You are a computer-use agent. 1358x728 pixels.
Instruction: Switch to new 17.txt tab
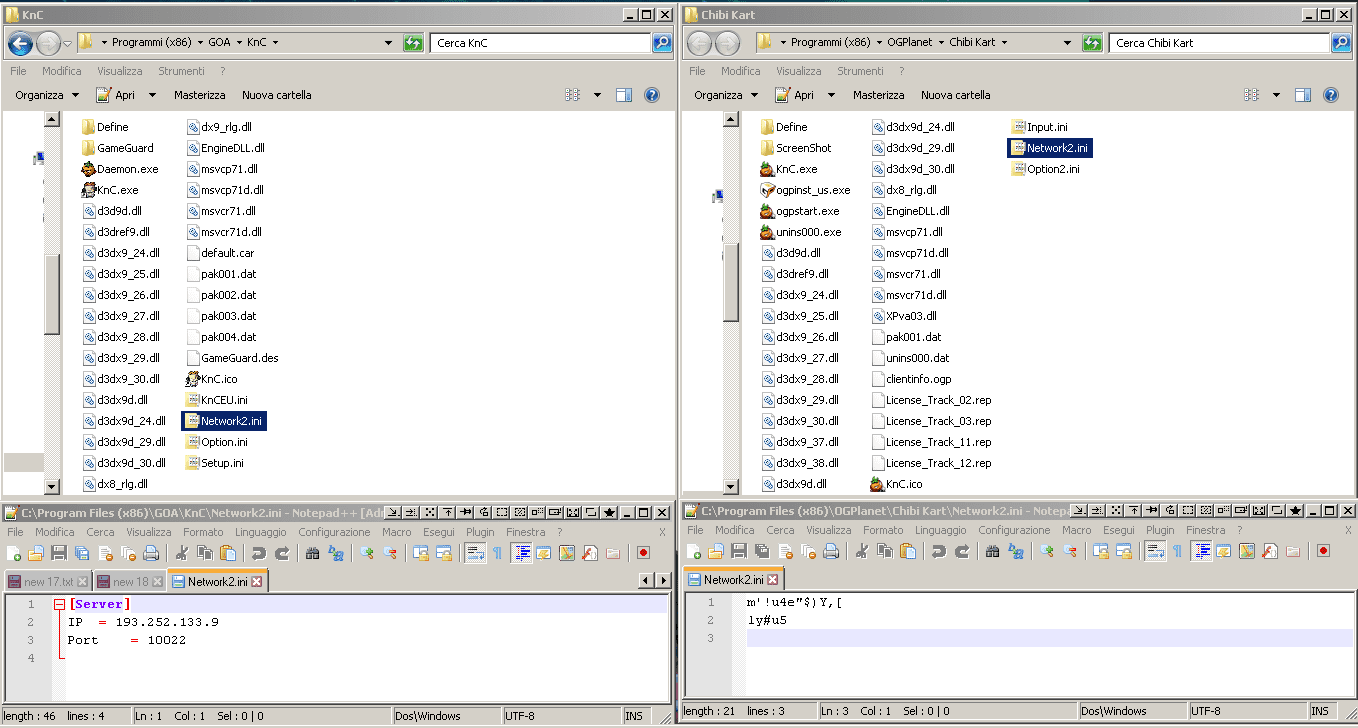[x=47, y=581]
